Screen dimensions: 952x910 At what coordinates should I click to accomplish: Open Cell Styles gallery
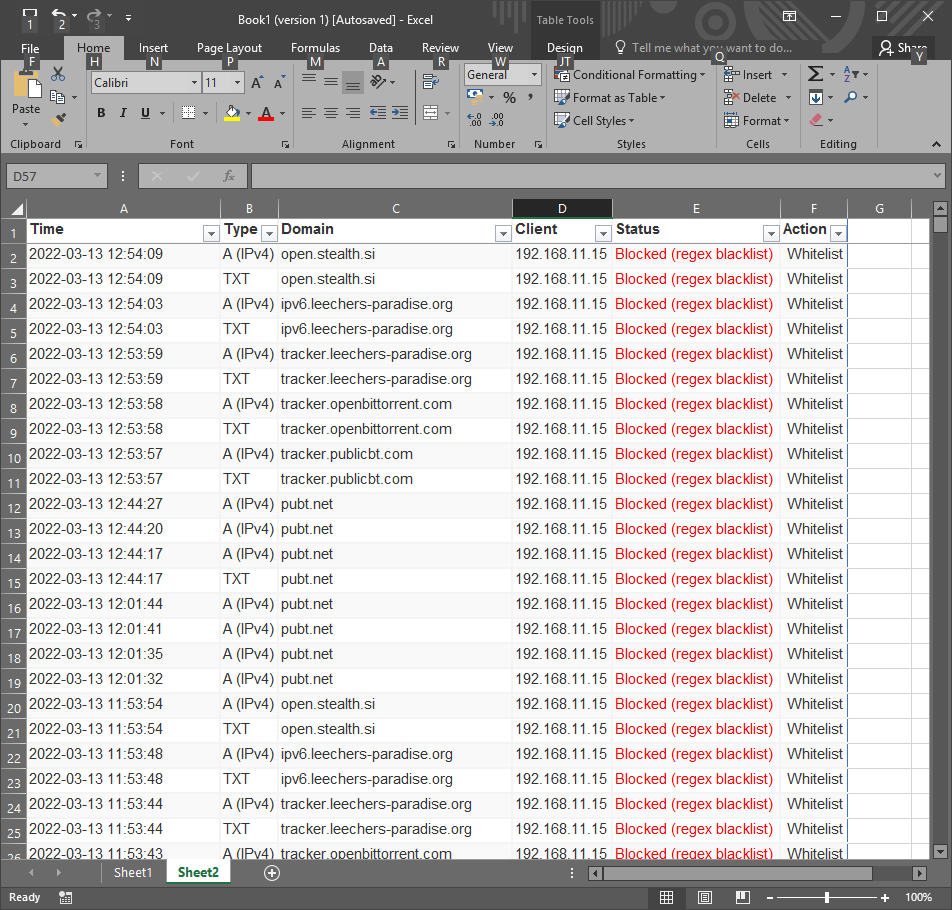[594, 121]
